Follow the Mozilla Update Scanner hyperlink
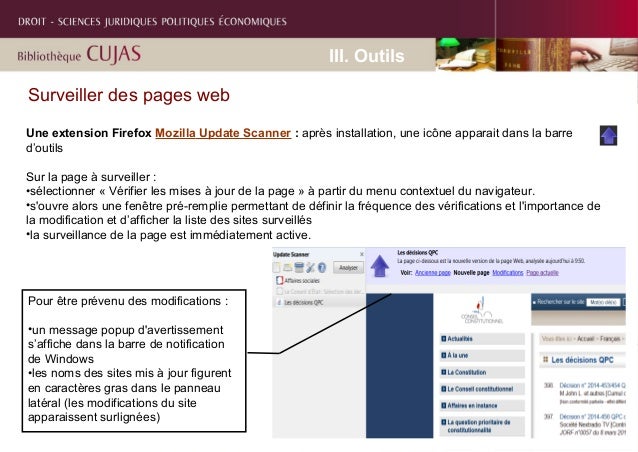Screen dimensions: 638x452 (223, 133)
